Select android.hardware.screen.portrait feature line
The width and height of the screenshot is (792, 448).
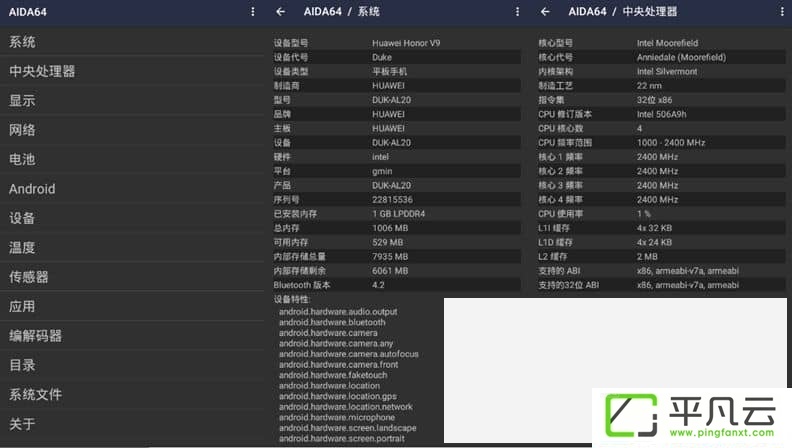pos(341,439)
